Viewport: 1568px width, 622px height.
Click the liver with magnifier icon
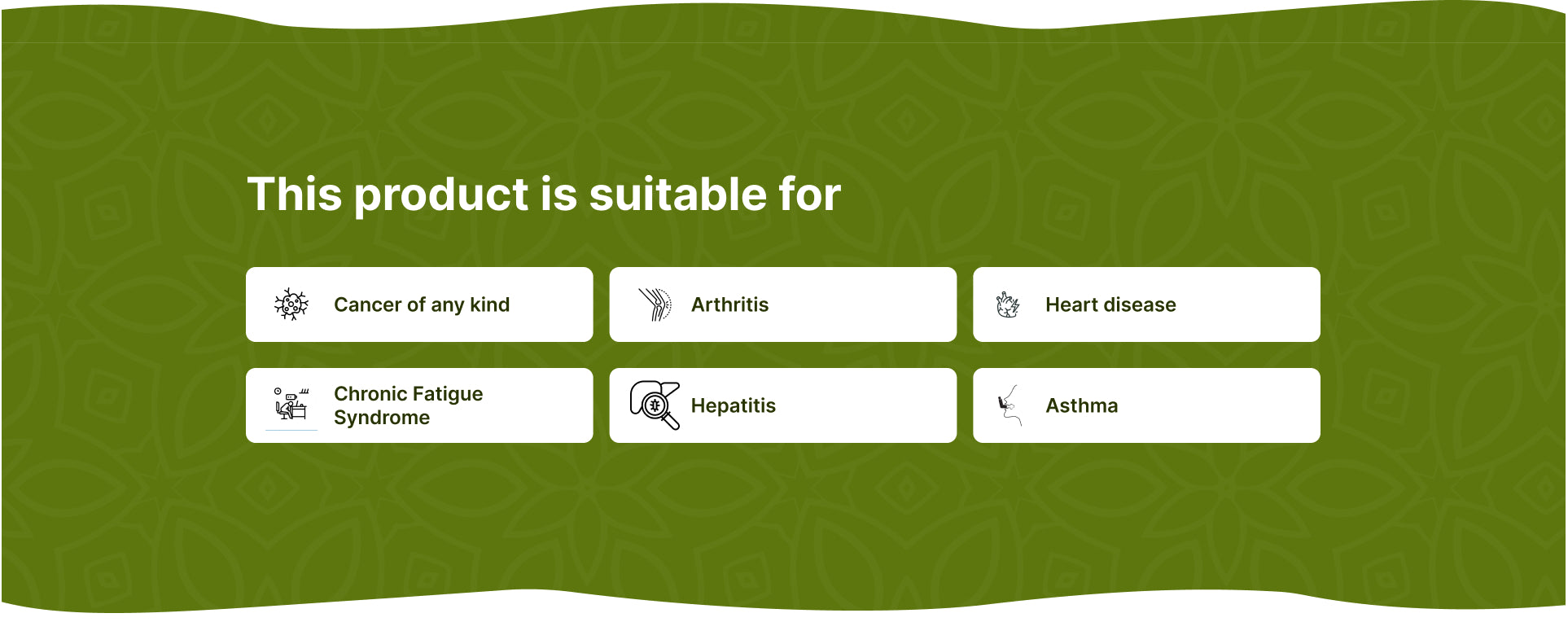655,405
